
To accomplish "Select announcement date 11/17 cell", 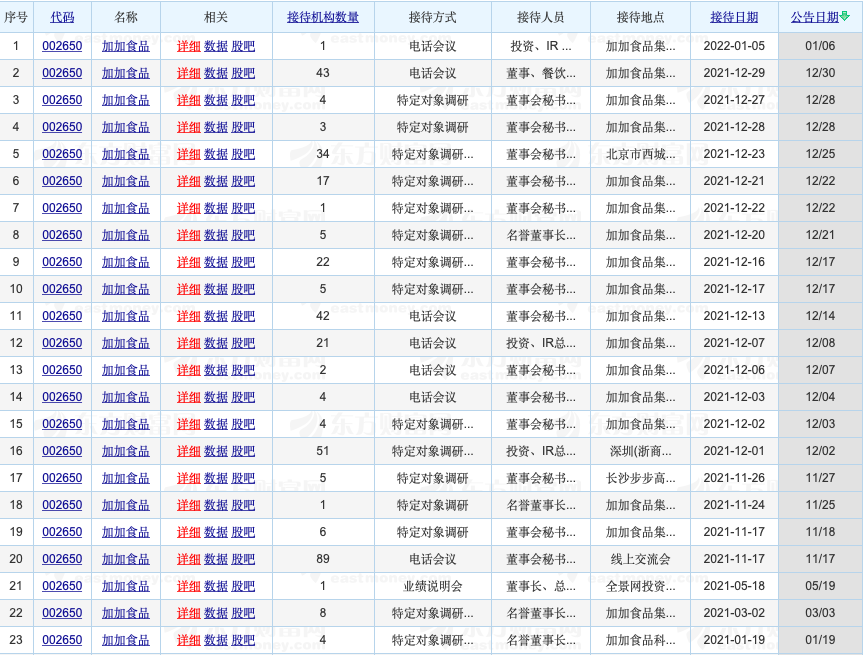I will tap(820, 559).
